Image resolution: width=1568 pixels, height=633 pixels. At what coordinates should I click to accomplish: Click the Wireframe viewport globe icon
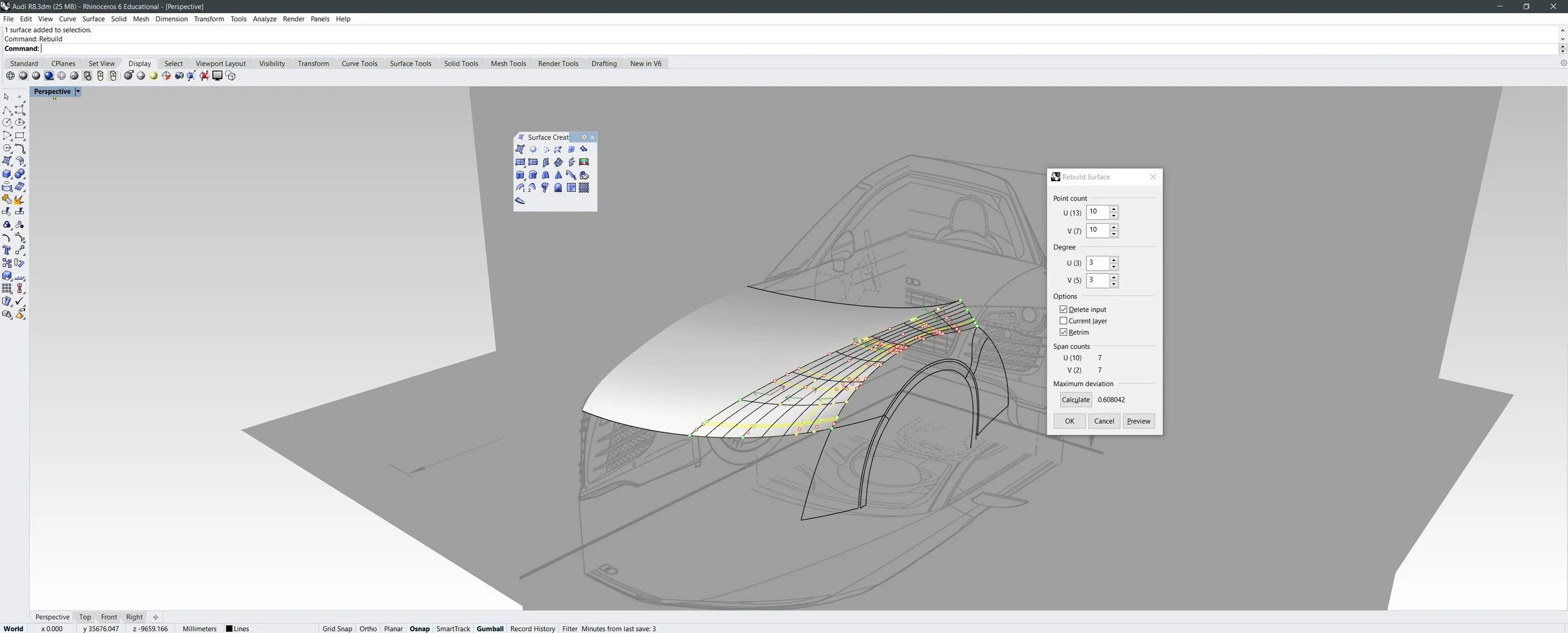pyautogui.click(x=10, y=76)
